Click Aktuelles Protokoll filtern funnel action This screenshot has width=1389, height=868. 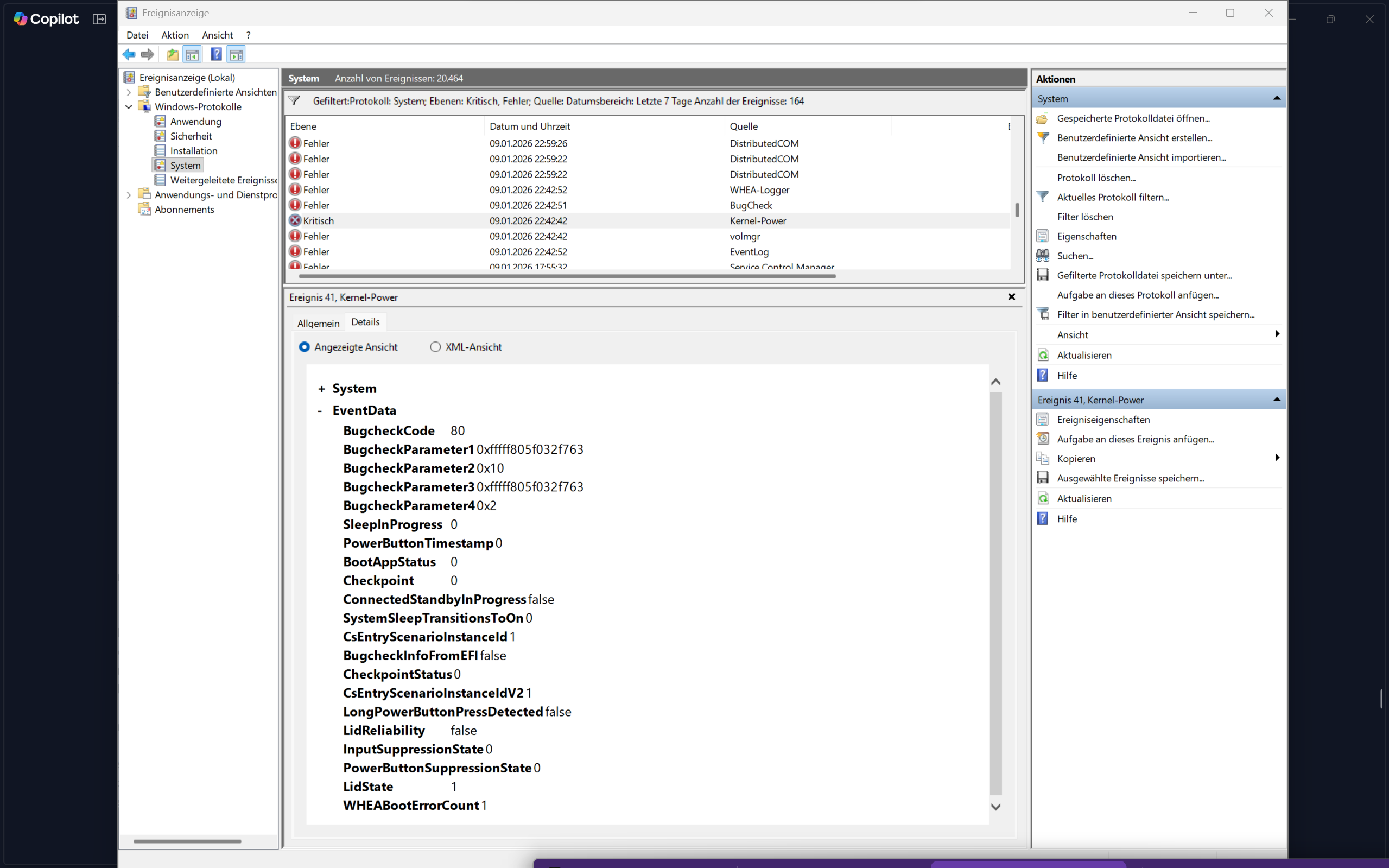click(x=1112, y=198)
